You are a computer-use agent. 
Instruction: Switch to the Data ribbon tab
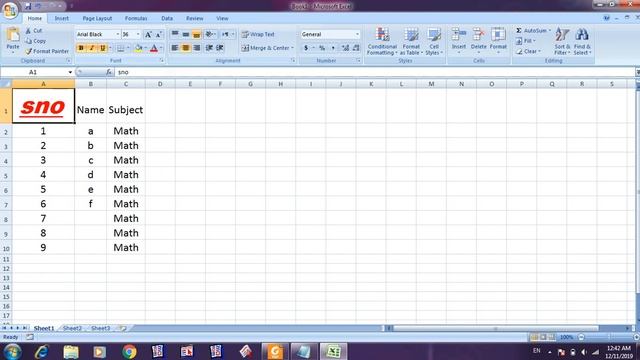(167, 18)
